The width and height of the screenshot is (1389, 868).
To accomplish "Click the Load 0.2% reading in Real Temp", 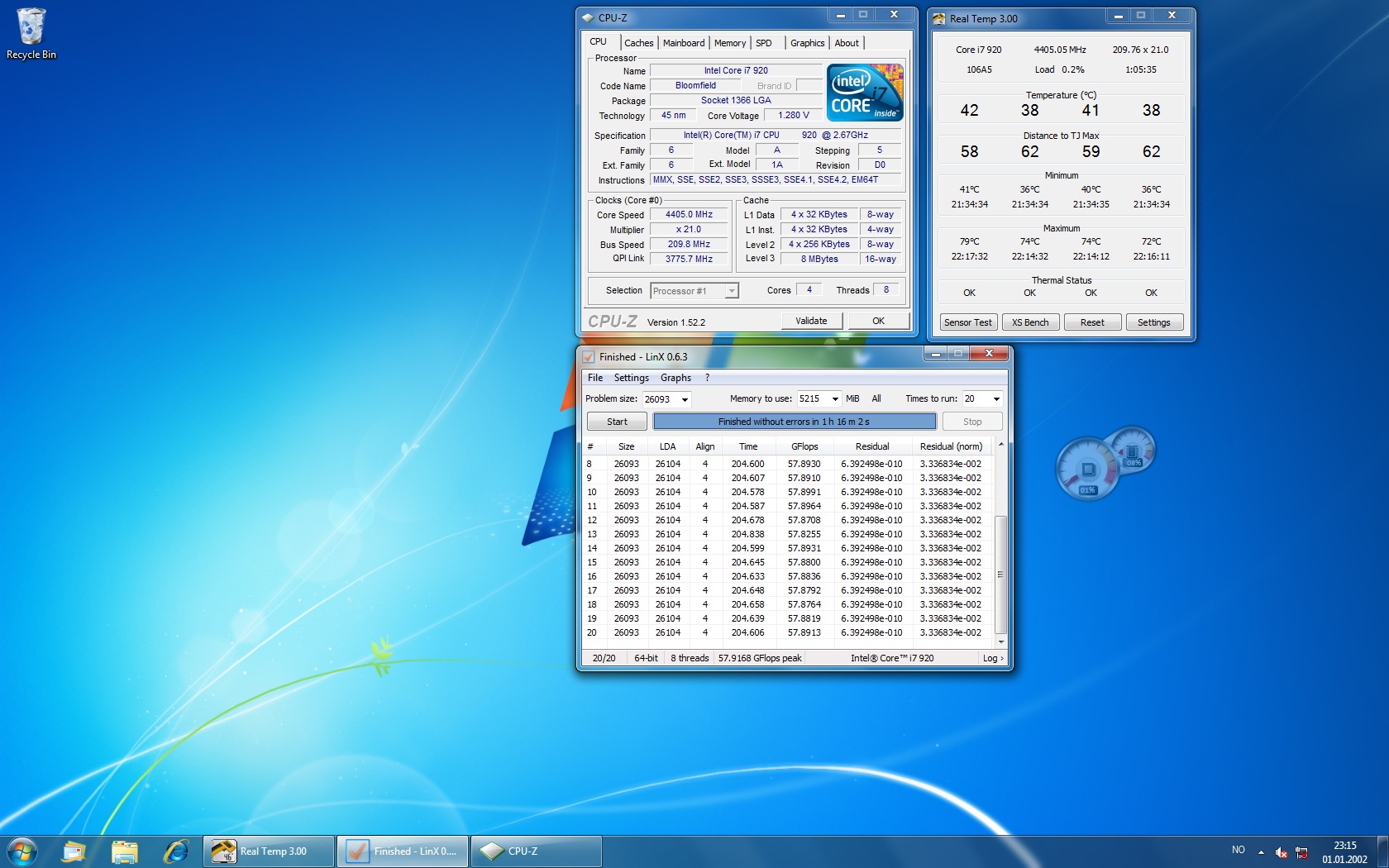I will coord(1059,69).
